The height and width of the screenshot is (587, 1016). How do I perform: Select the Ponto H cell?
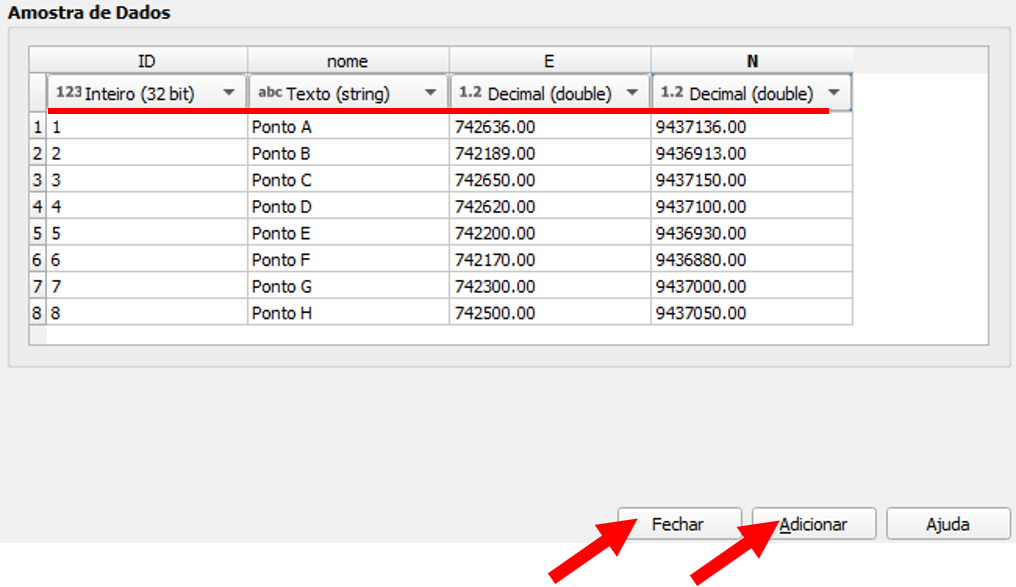point(348,313)
